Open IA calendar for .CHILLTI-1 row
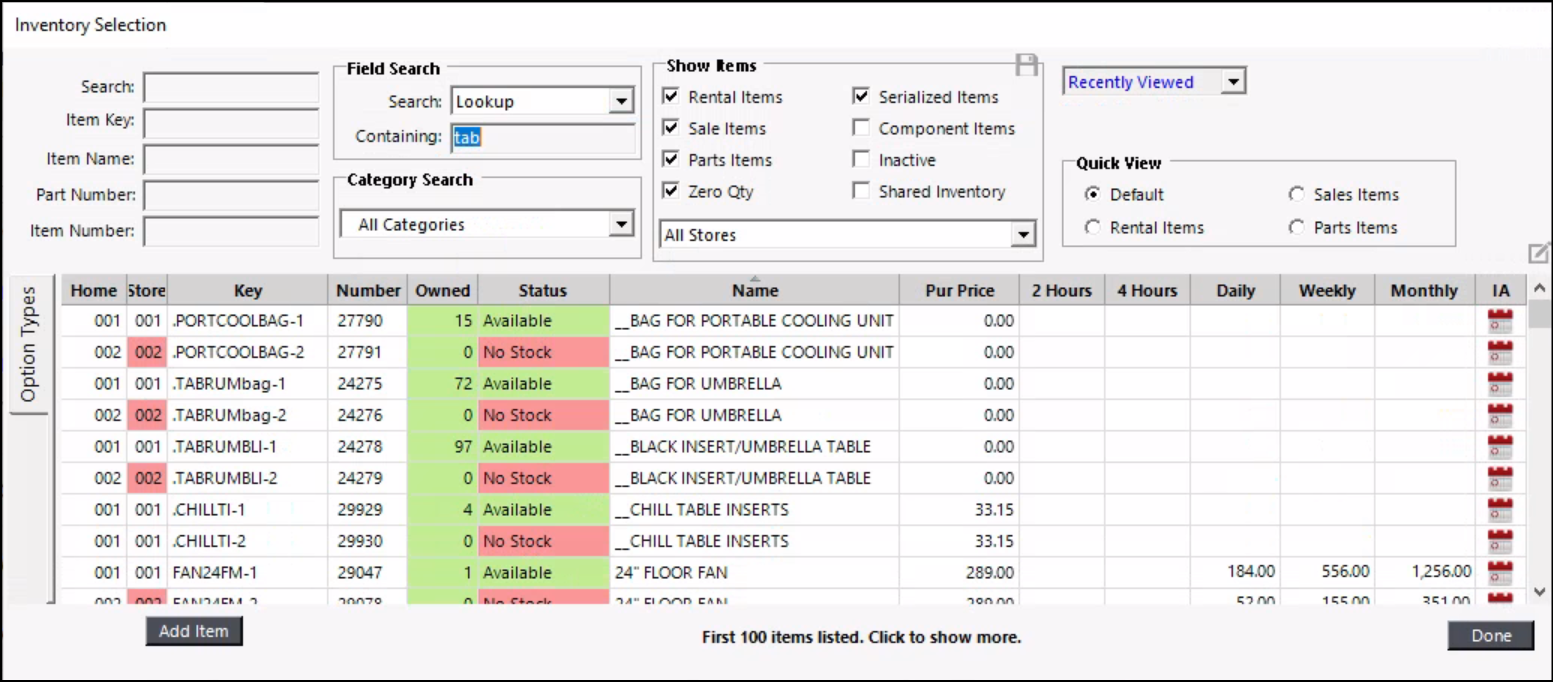The width and height of the screenshot is (1553, 682). point(1500,510)
